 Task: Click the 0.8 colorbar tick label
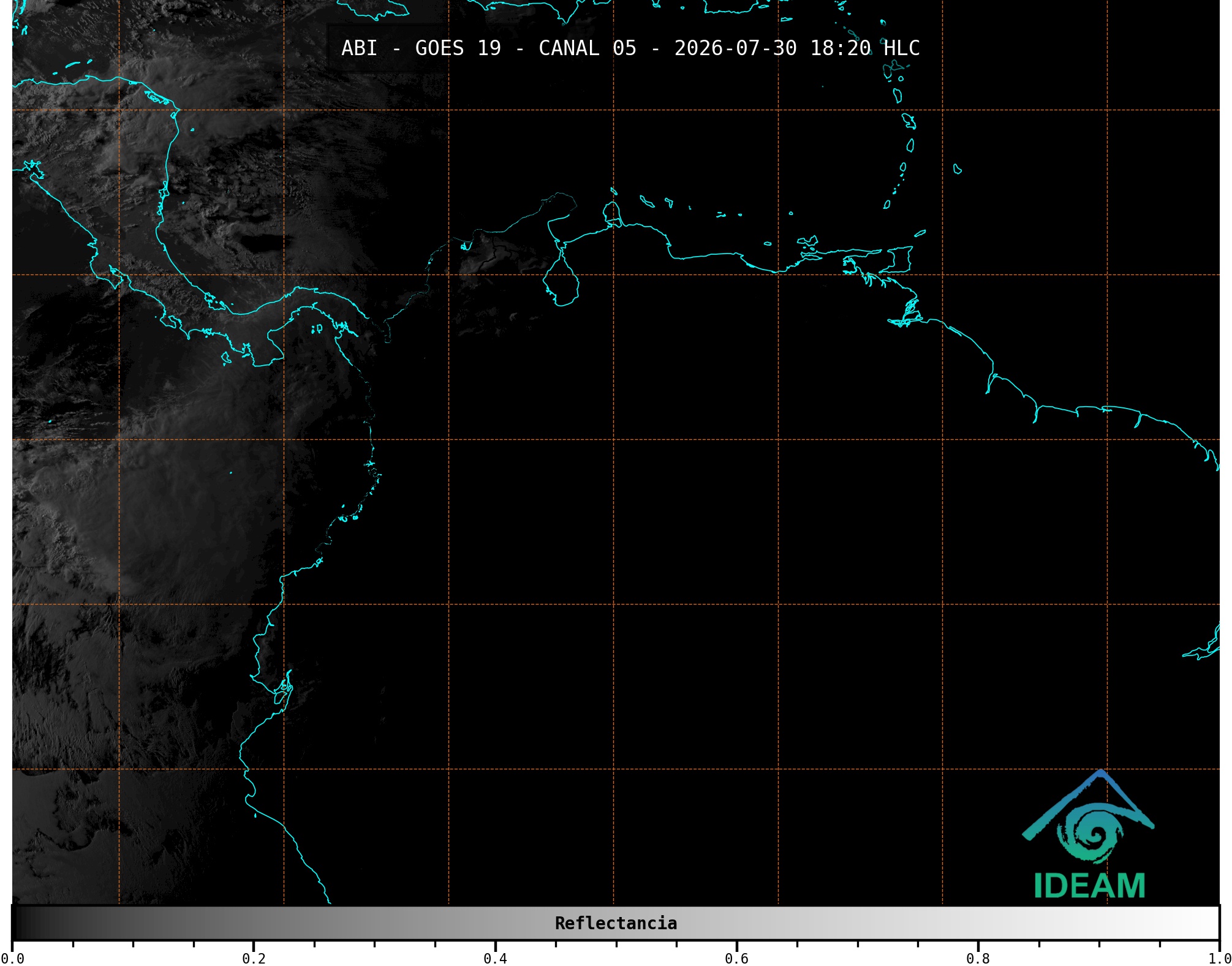[x=978, y=958]
